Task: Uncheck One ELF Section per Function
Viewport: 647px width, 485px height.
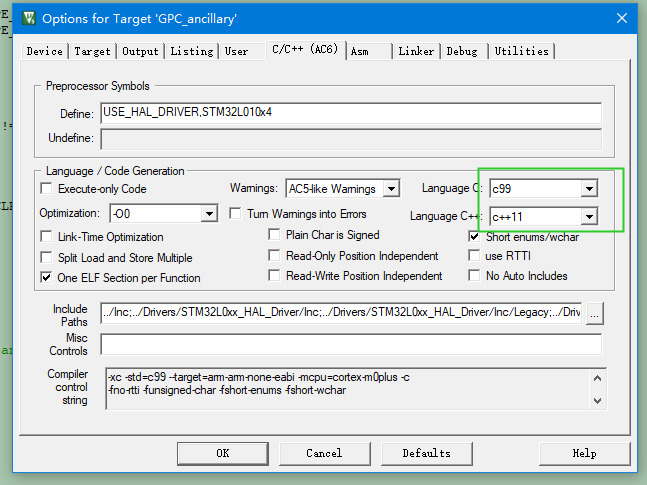Action: pos(47,277)
